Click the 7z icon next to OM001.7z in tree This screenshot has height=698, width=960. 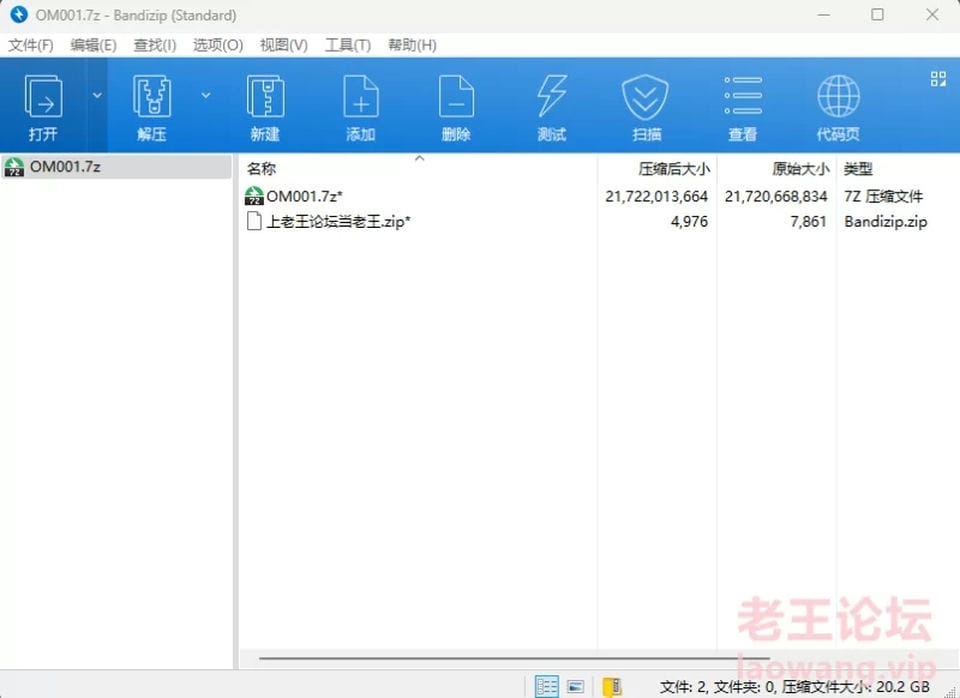pyautogui.click(x=14, y=167)
